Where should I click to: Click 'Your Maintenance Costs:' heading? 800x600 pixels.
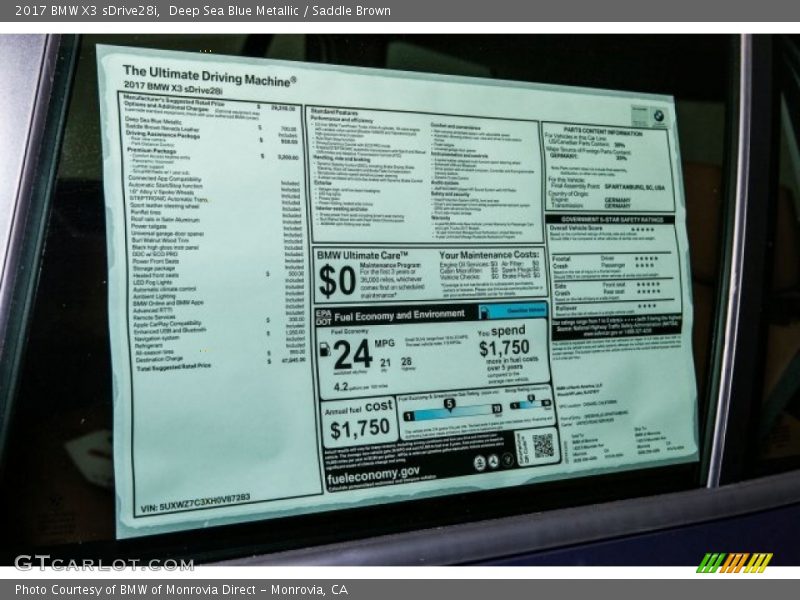(489, 255)
